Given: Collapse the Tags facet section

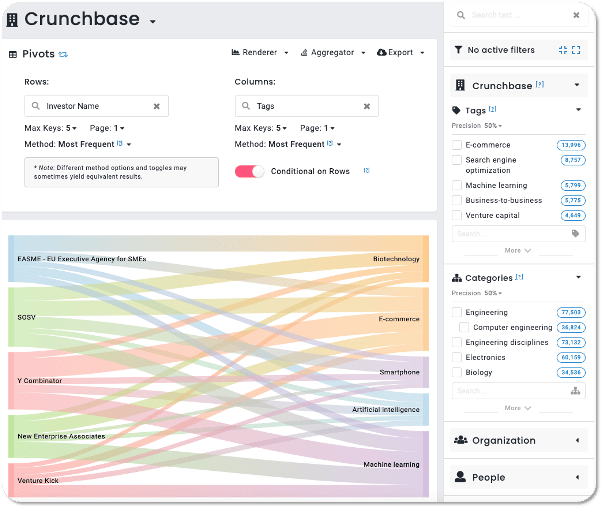Looking at the screenshot, I should 578,110.
